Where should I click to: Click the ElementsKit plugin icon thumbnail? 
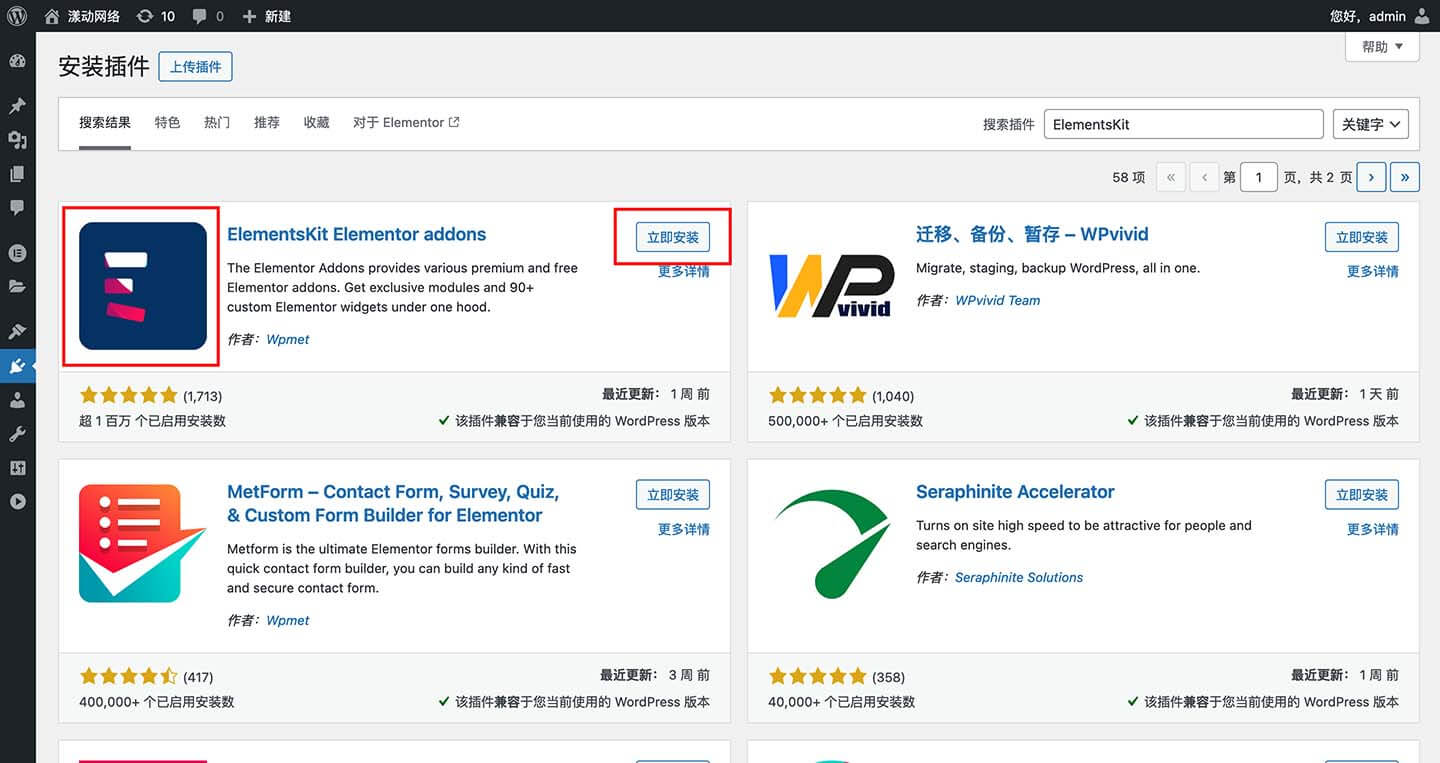(x=143, y=286)
